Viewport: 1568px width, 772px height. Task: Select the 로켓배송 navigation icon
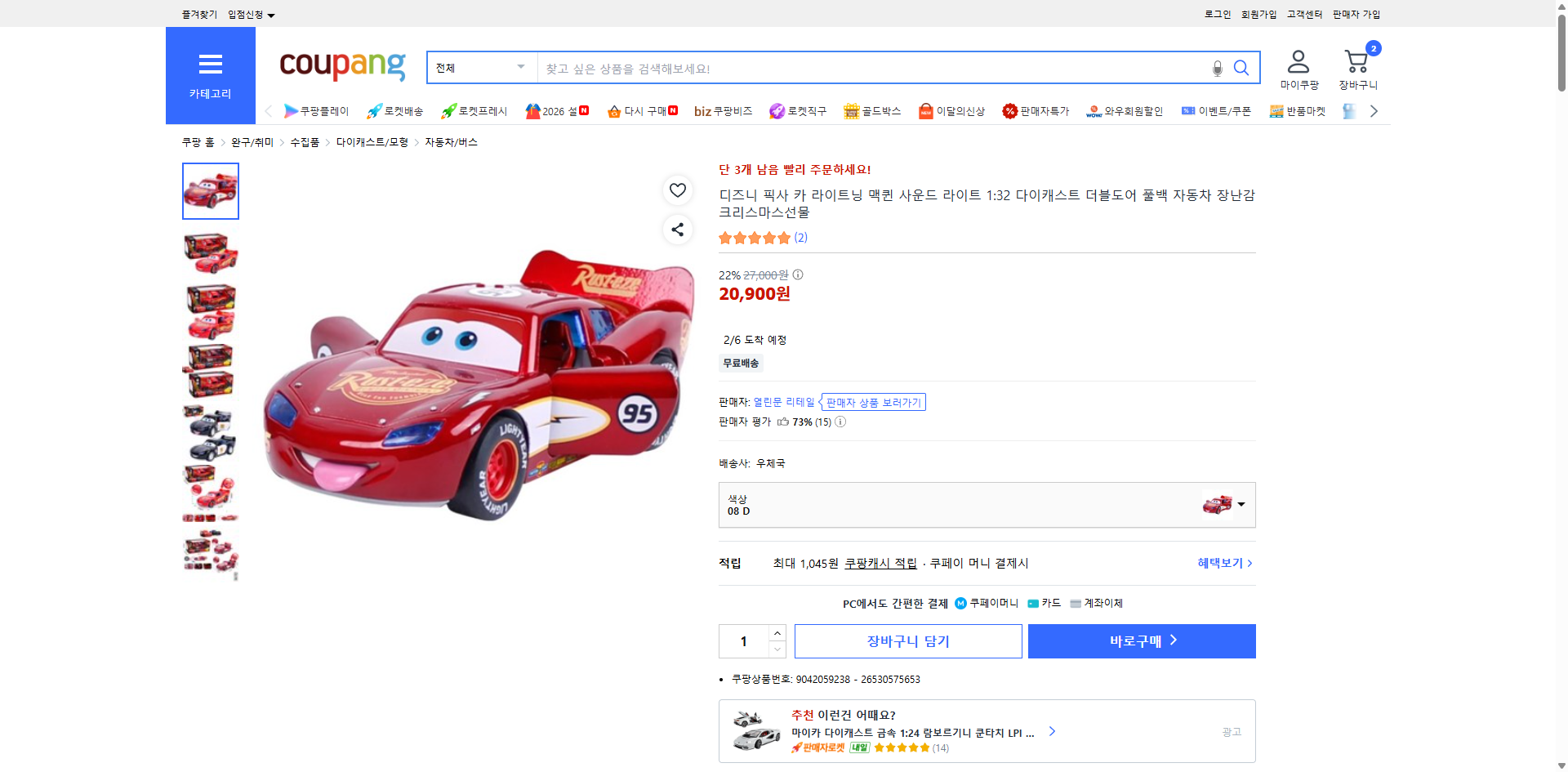coord(373,110)
